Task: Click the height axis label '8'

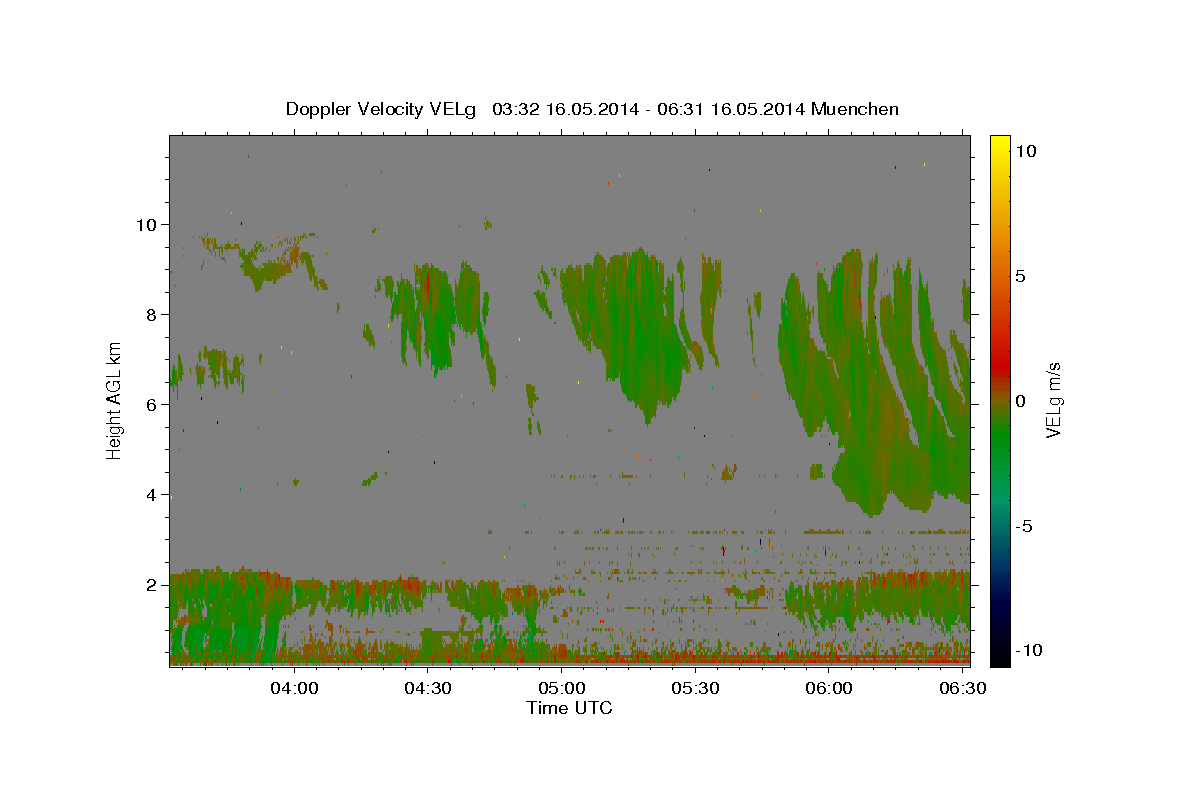Action: (149, 314)
